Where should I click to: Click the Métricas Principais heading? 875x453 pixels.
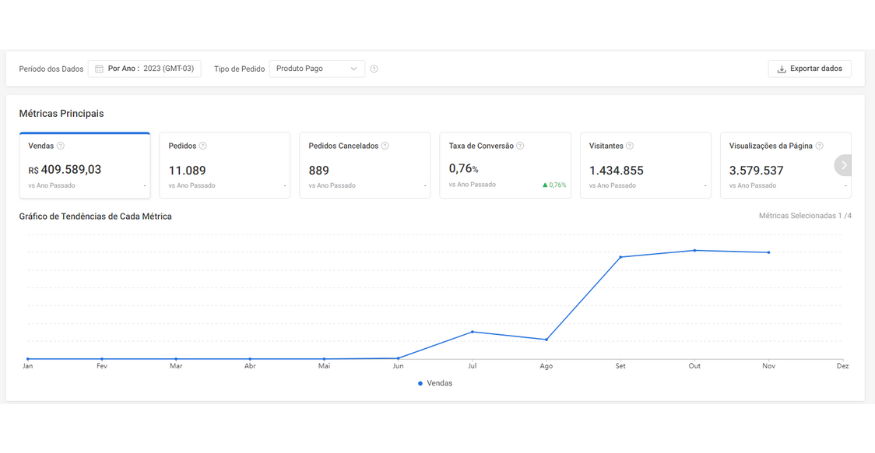click(x=61, y=113)
